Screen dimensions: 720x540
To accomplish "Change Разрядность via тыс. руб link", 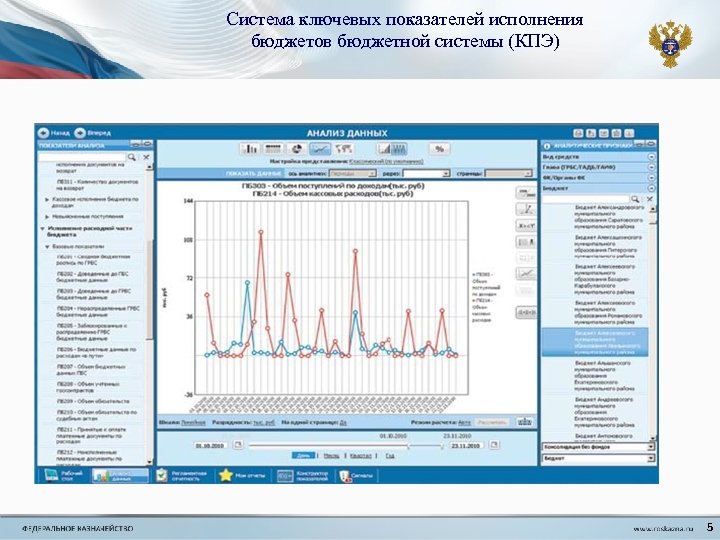I will click(264, 422).
